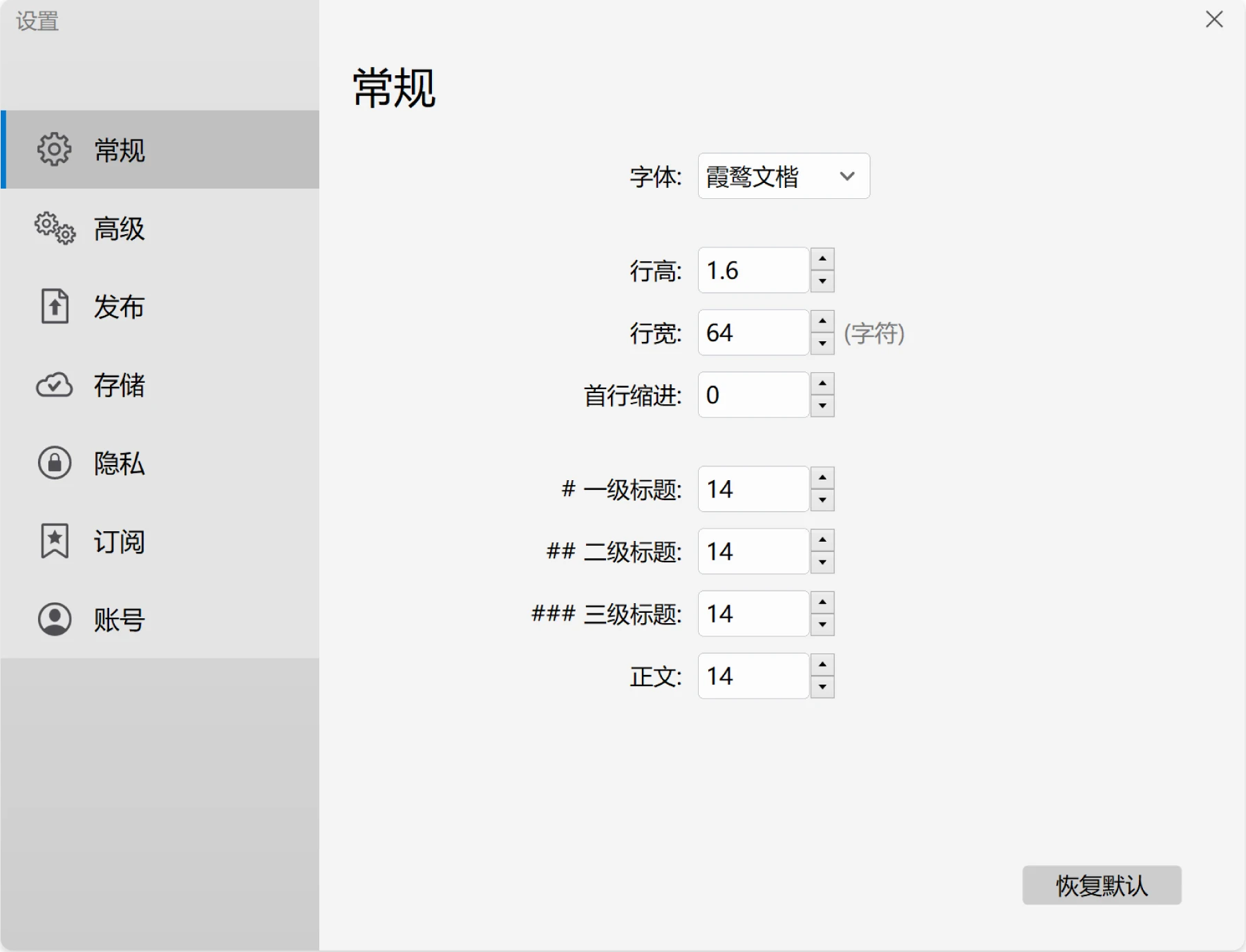This screenshot has width=1246, height=952.
Task: Open the 字体 dropdown showing 霞鹜文楷
Action: click(784, 176)
